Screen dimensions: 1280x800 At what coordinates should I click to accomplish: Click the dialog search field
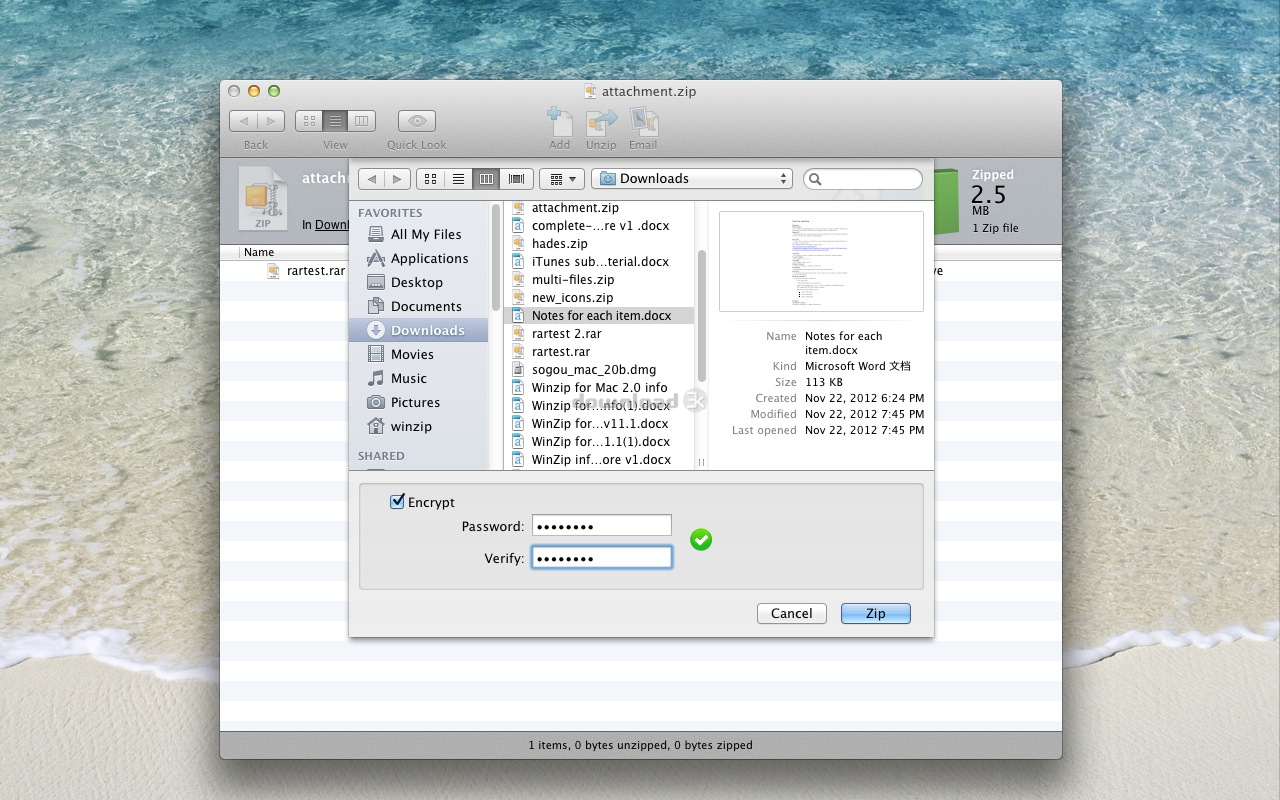pos(863,179)
